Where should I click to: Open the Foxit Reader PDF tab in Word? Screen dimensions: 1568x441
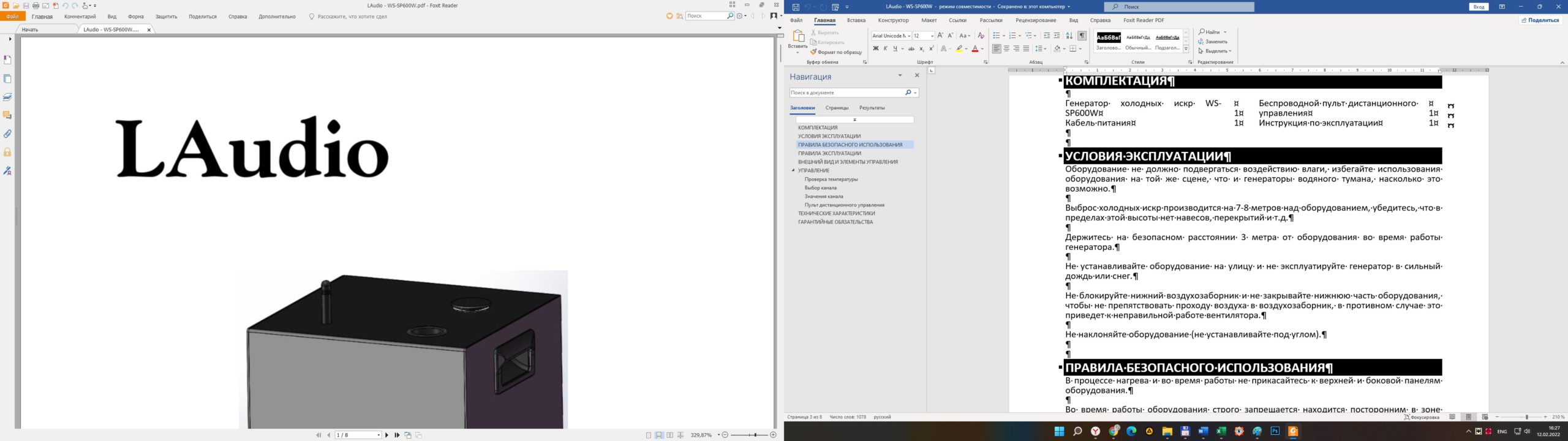(1144, 20)
